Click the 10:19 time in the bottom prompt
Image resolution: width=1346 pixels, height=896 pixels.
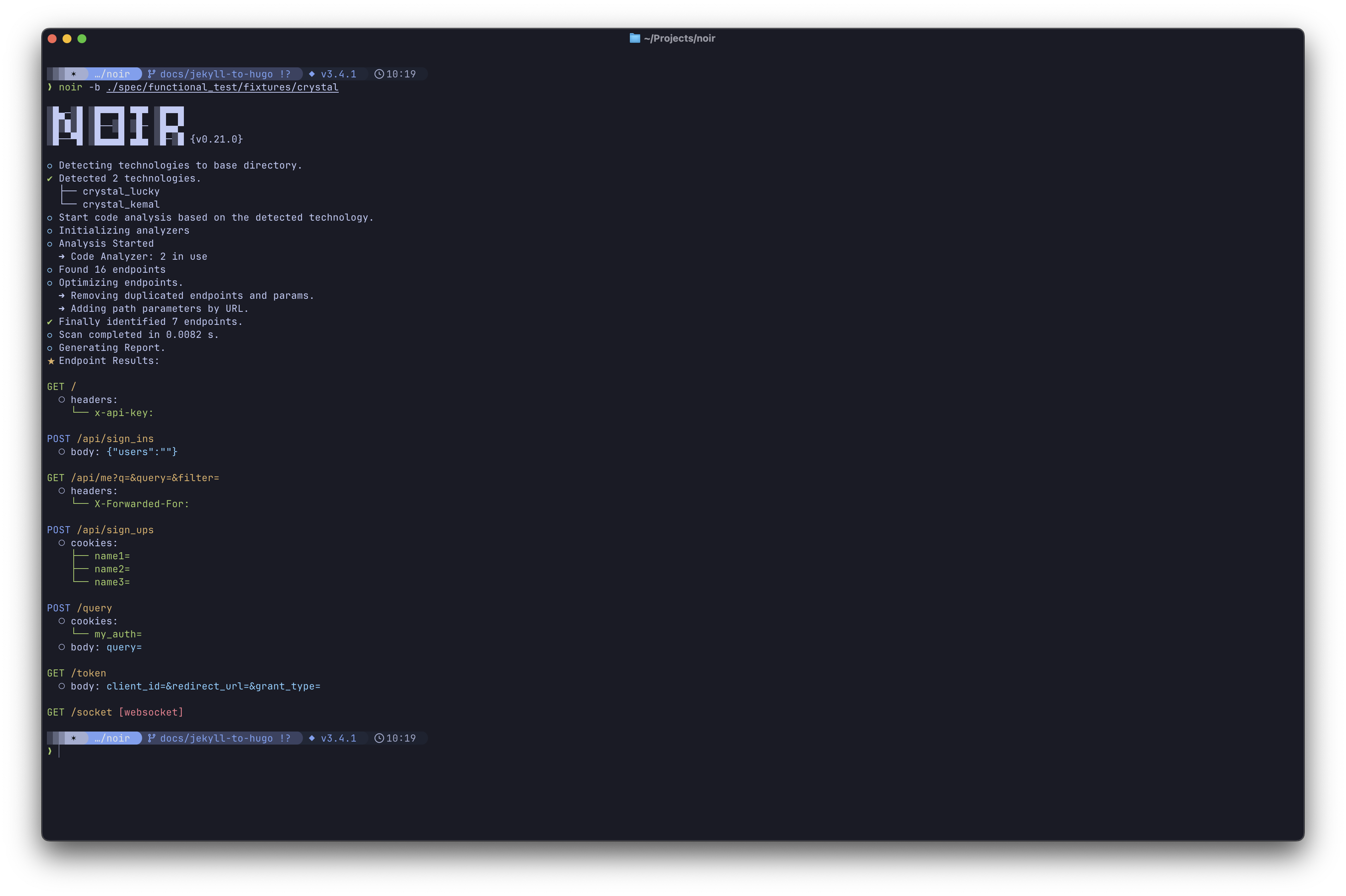point(401,738)
